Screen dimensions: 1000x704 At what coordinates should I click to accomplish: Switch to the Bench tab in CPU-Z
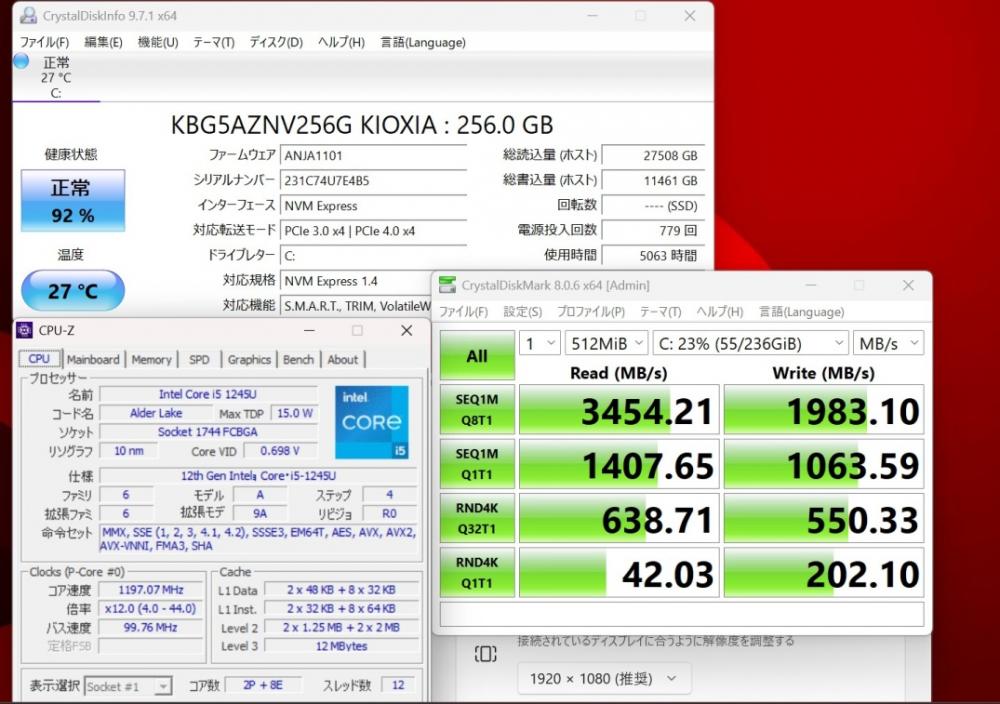point(298,360)
